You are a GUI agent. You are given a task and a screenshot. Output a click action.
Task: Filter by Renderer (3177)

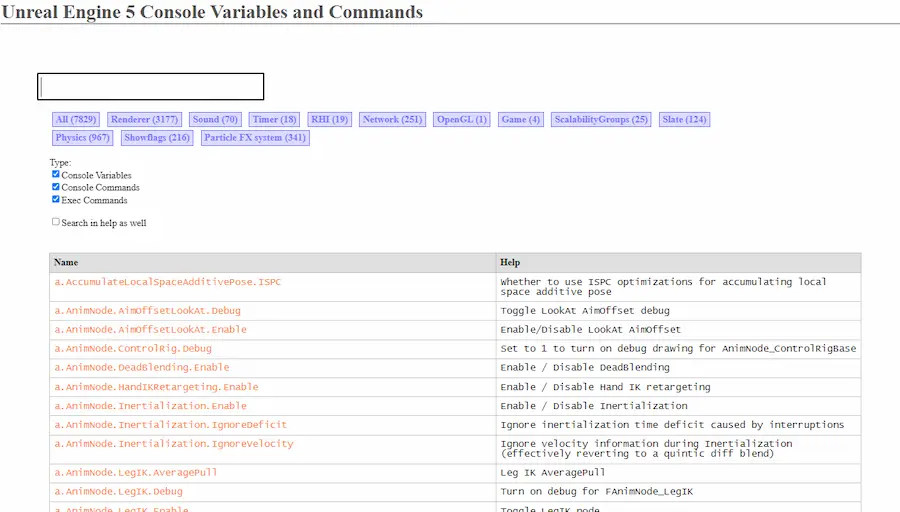coord(145,119)
